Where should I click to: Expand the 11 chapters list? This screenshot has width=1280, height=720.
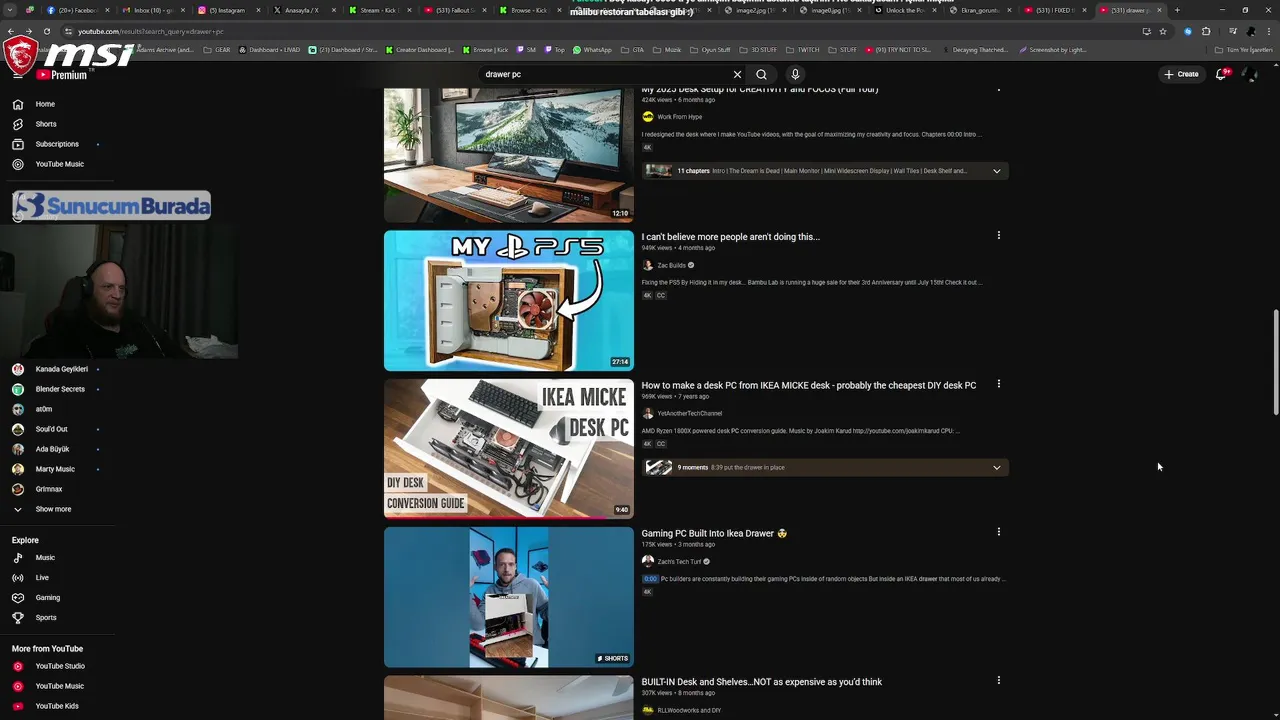996,171
